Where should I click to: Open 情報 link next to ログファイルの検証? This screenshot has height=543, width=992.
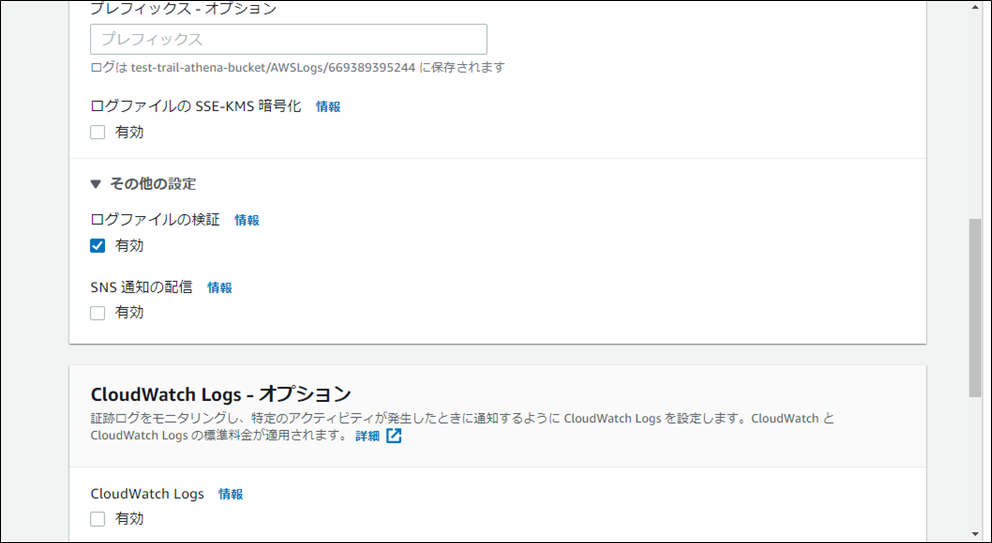point(247,220)
